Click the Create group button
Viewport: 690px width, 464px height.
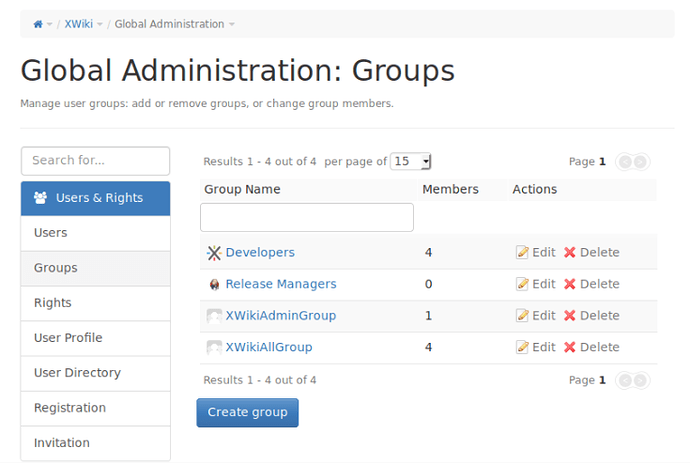coord(247,412)
